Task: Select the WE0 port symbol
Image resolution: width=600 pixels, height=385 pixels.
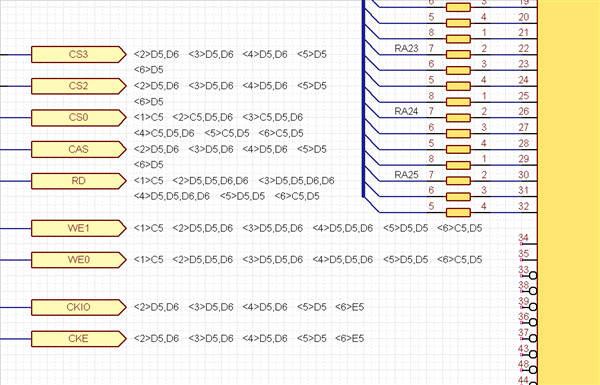Action: 78,260
